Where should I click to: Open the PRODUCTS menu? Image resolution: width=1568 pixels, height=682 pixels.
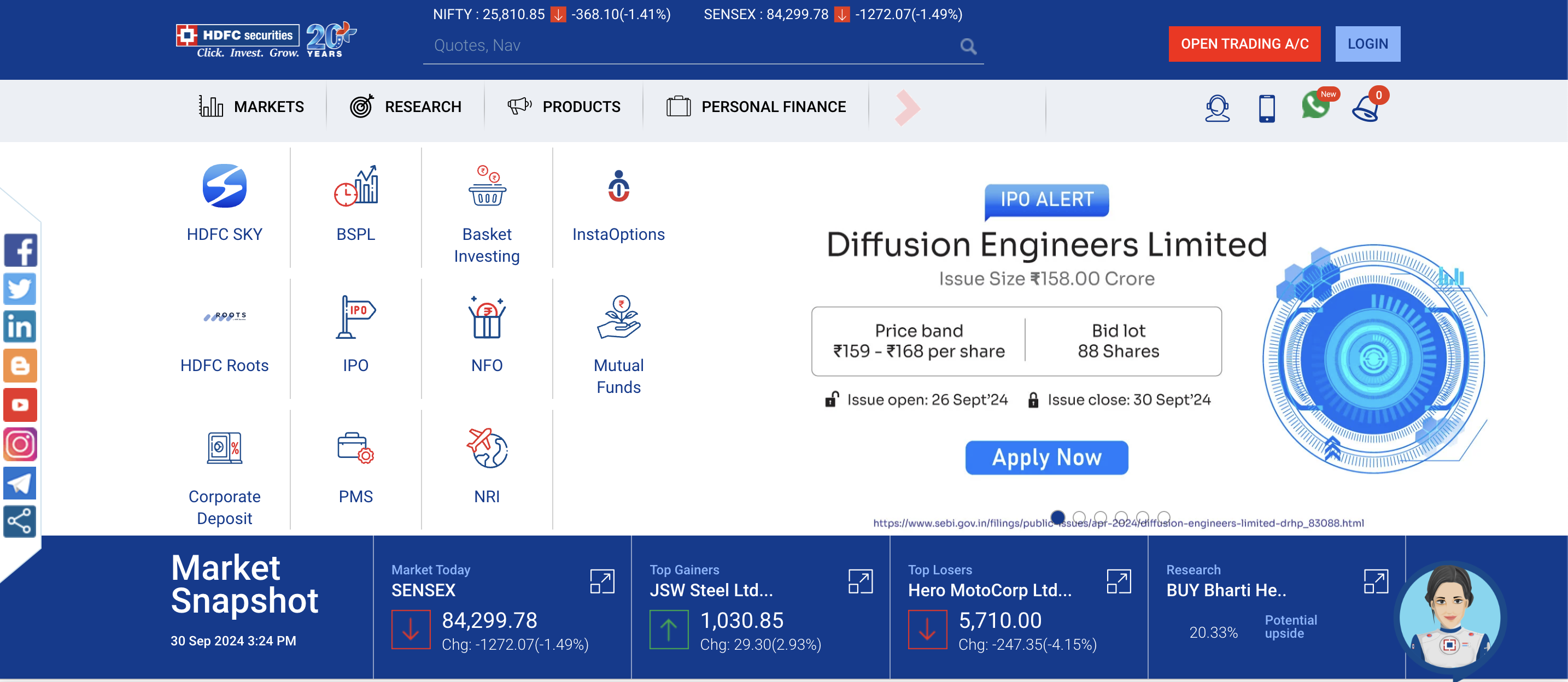(564, 107)
